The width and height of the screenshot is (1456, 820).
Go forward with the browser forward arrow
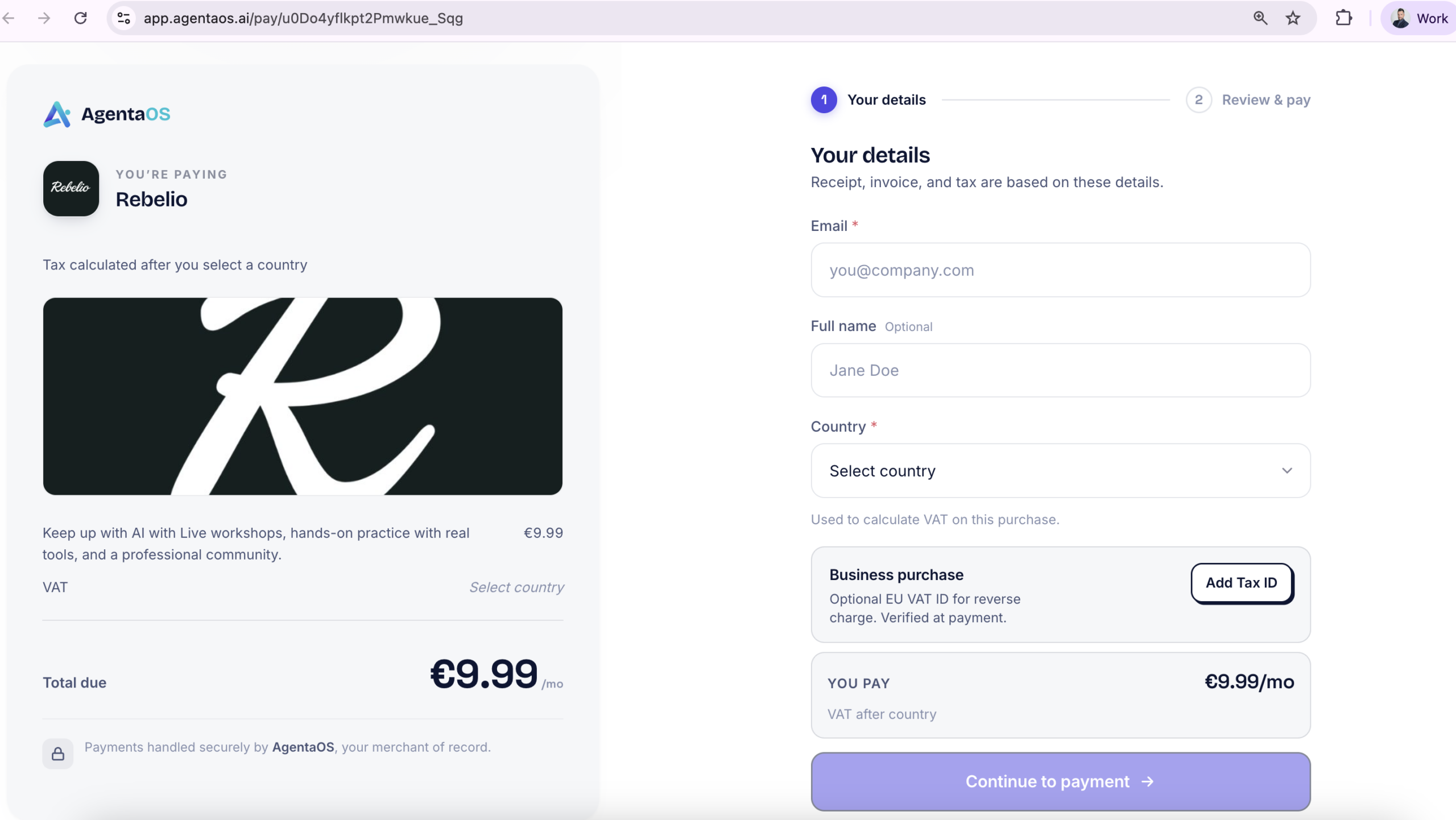click(44, 18)
